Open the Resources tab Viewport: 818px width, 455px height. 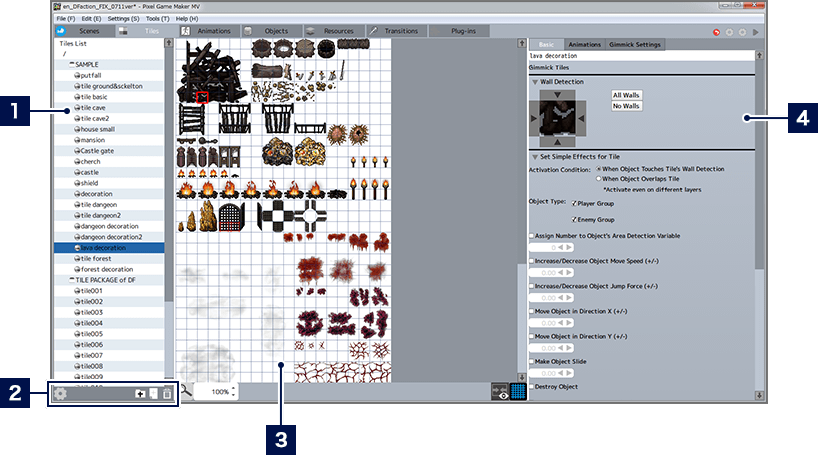click(334, 31)
